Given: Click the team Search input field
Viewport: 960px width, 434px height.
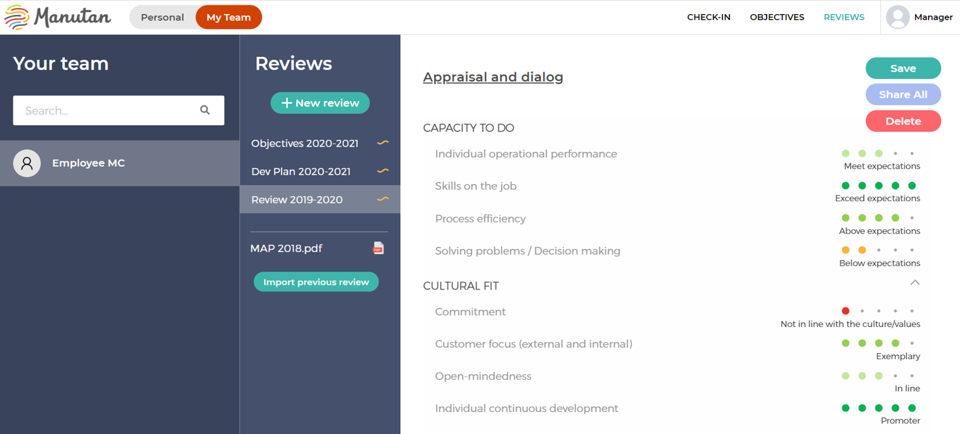Looking at the screenshot, I should pyautogui.click(x=105, y=110).
